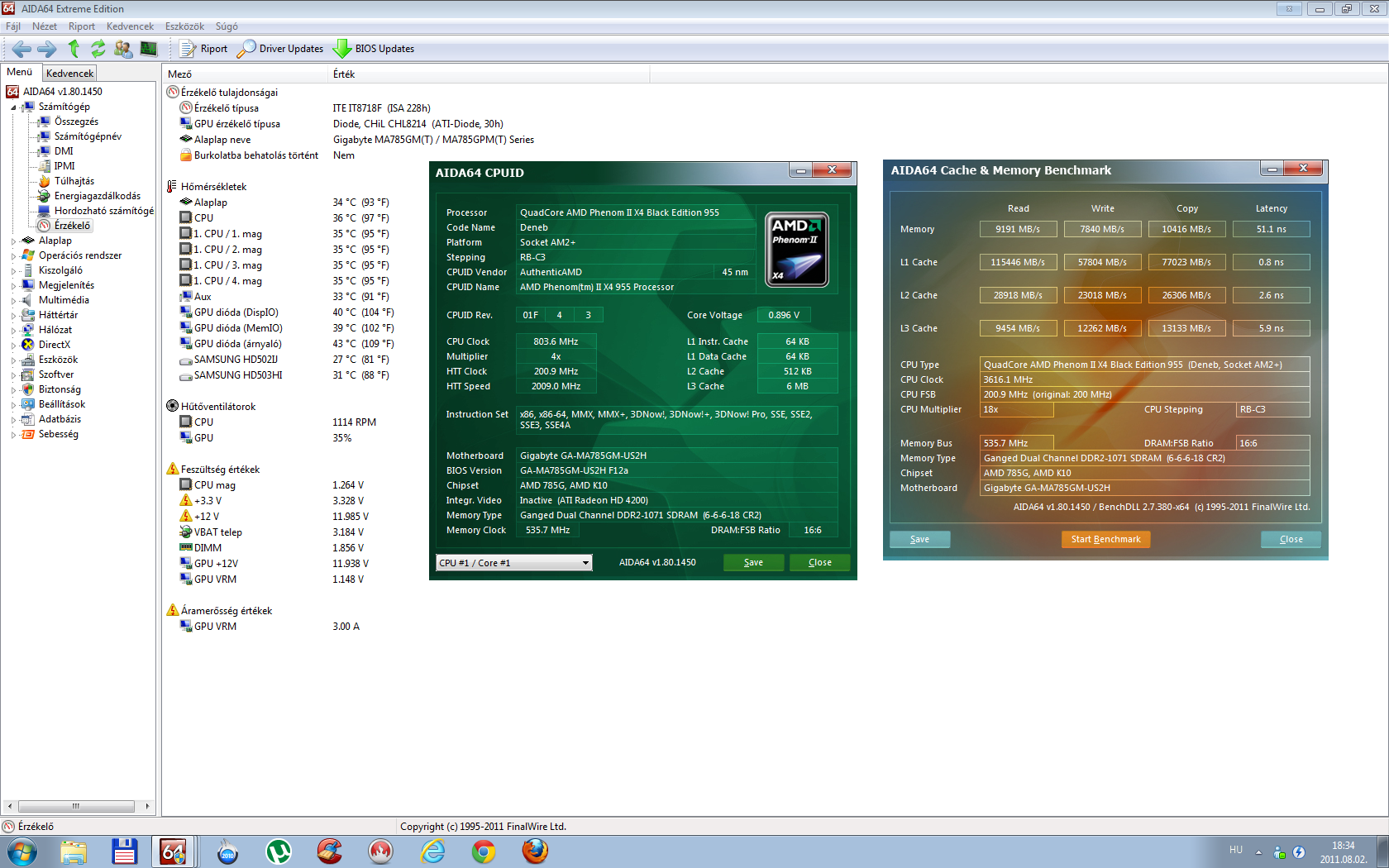Click Close in the AIDA64 CPUID window
Image resolution: width=1389 pixels, height=868 pixels.
819,562
